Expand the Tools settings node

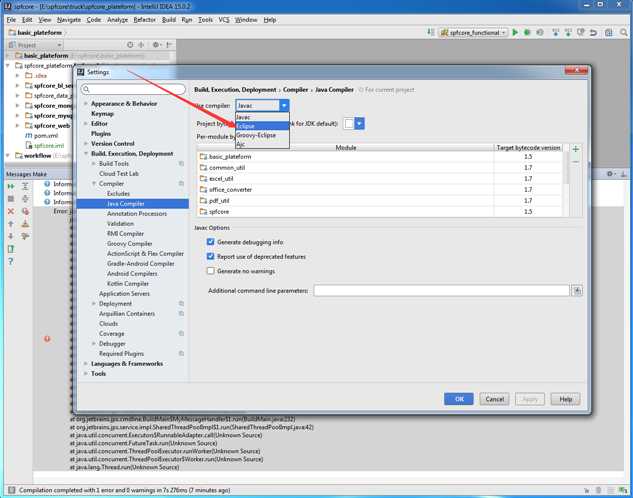click(x=86, y=374)
